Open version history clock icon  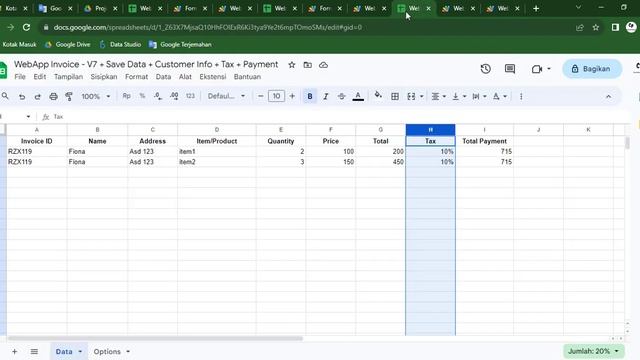point(485,69)
